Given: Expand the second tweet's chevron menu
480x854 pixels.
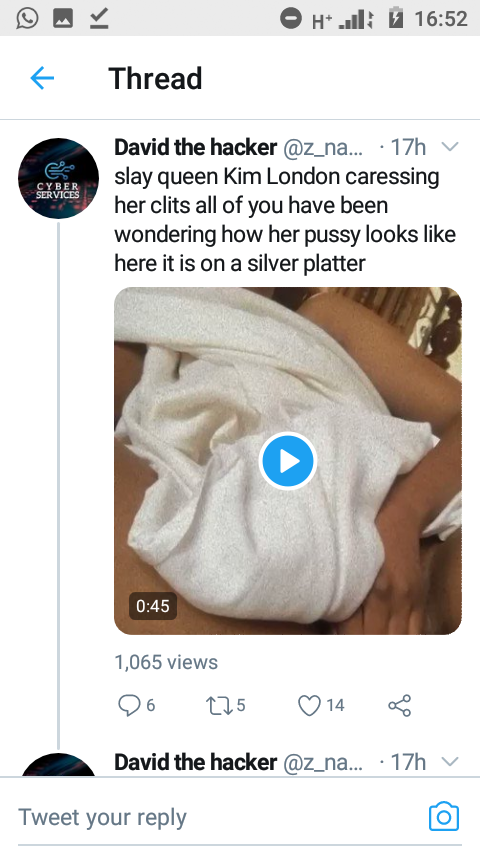Looking at the screenshot, I should (x=450, y=761).
